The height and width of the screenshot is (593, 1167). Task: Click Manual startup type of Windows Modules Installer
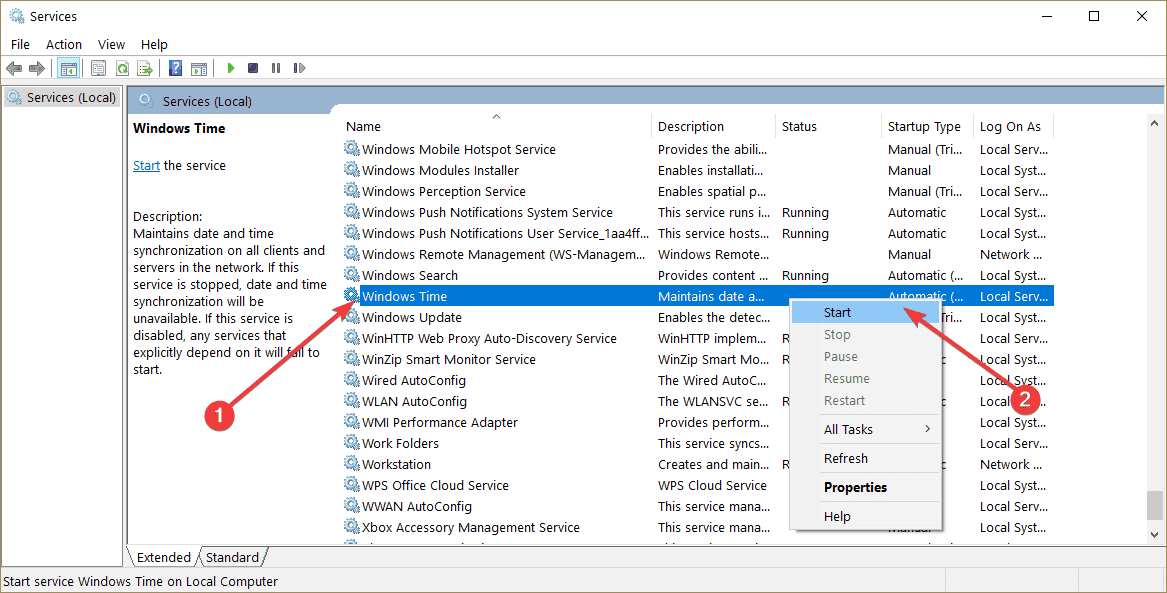click(909, 170)
